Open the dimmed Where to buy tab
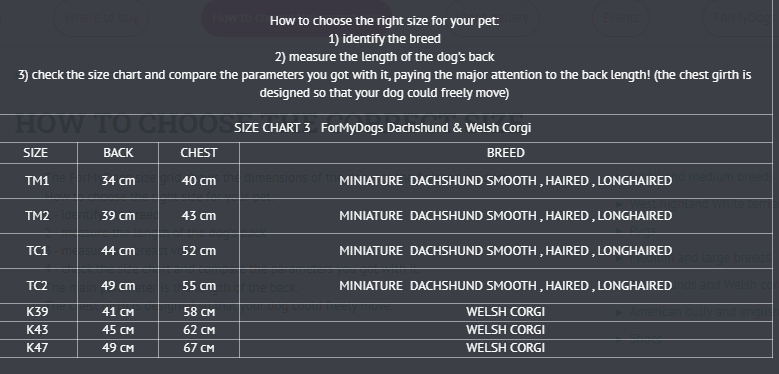Screen dimensions: 779x374 (101, 18)
